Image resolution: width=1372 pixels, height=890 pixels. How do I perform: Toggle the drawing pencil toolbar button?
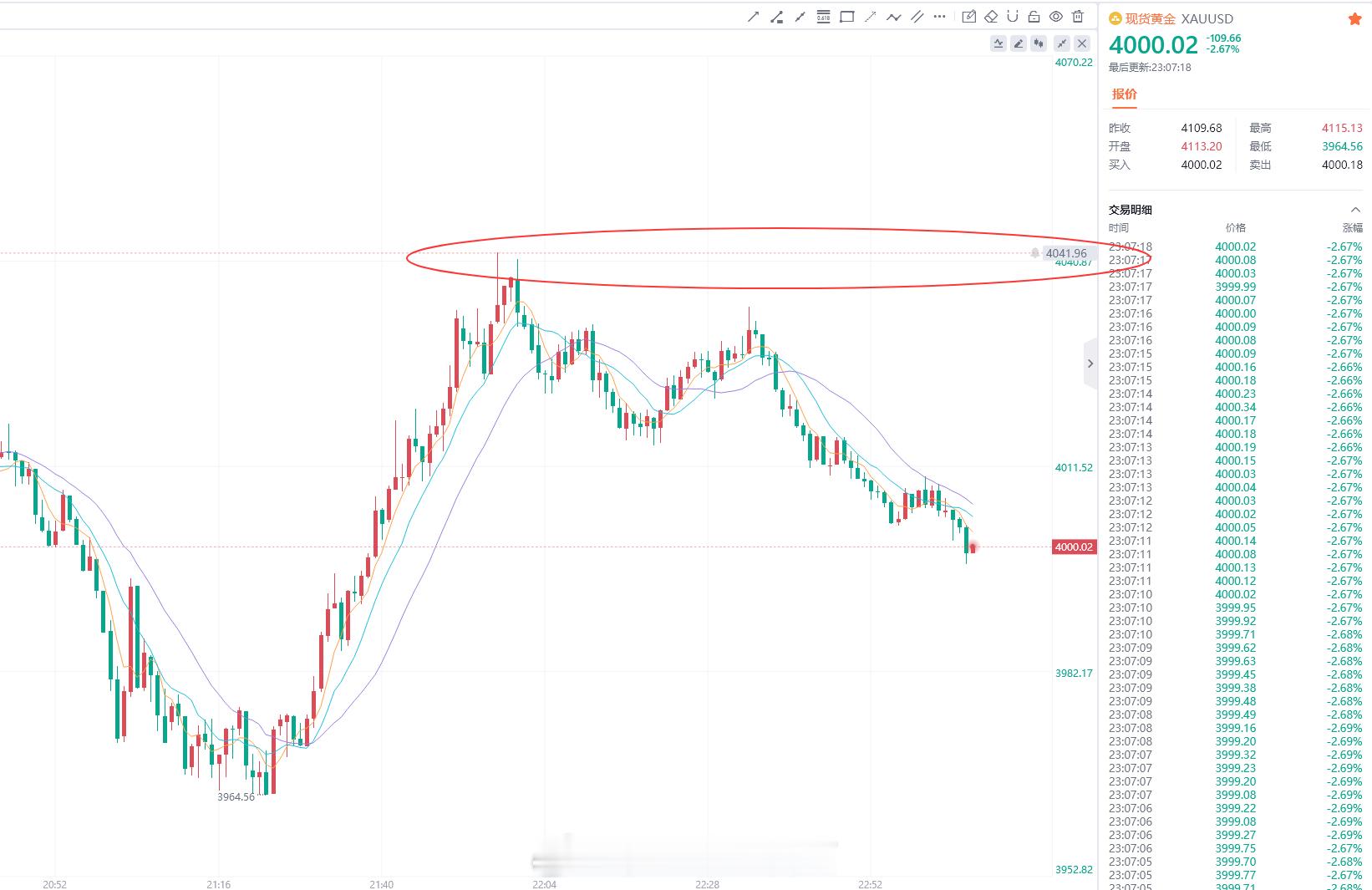pyautogui.click(x=1018, y=43)
